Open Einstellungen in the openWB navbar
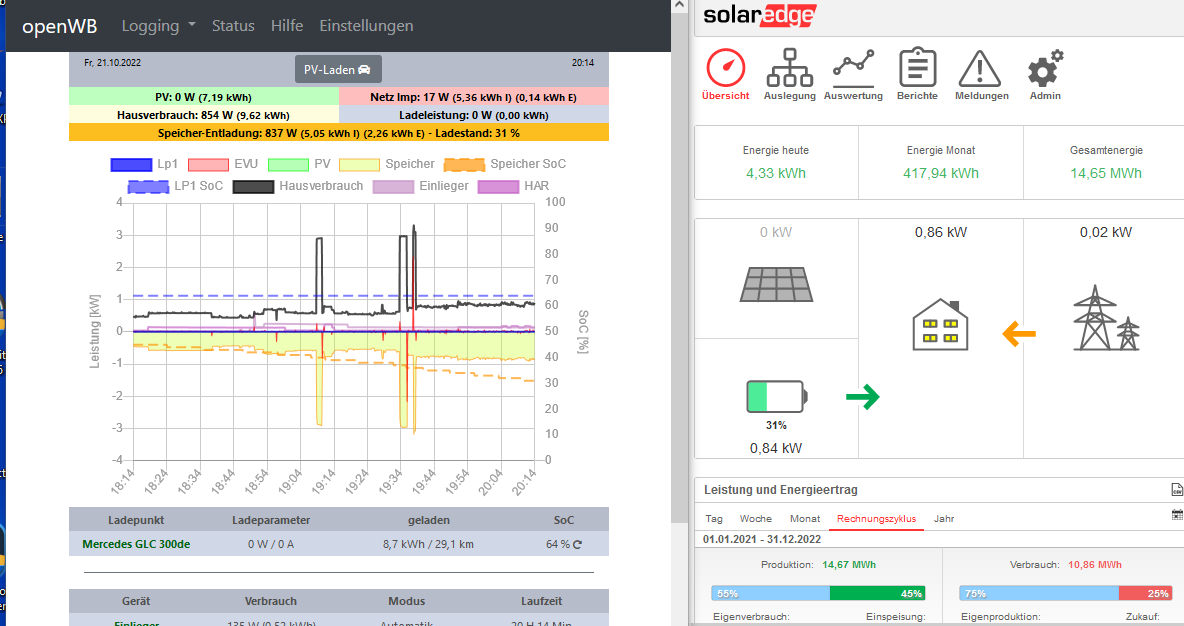 pos(366,26)
